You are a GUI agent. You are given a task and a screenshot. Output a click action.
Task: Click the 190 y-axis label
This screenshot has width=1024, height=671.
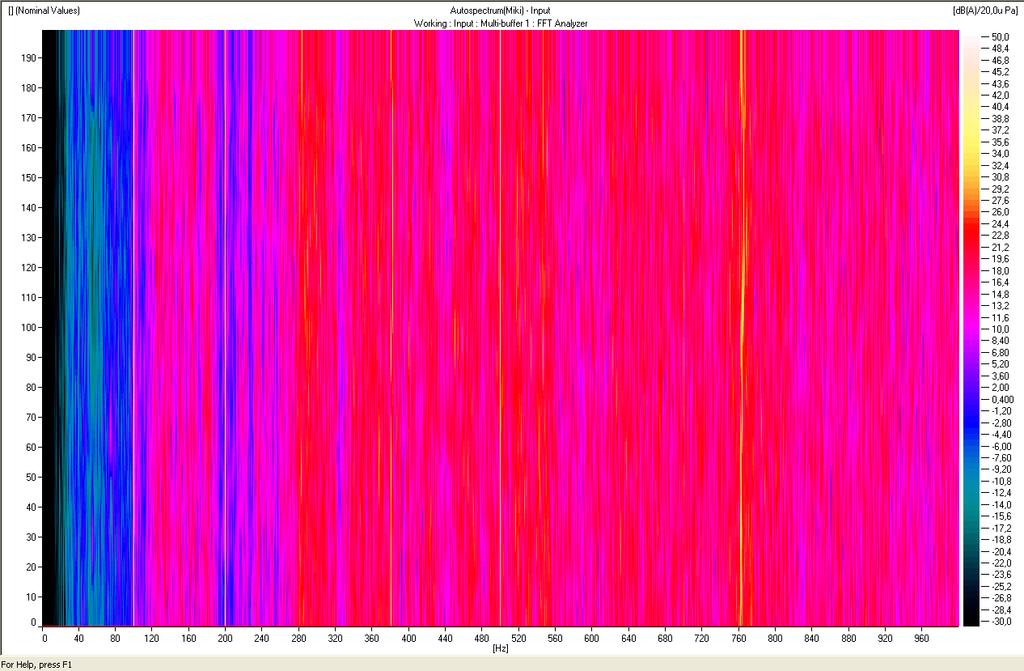tap(29, 57)
